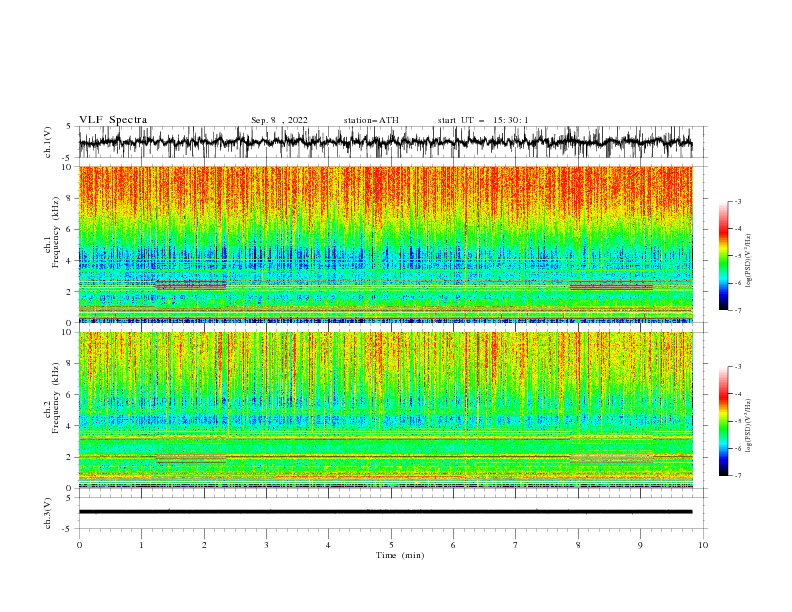Click the ch.2 Frequency (kHz) axis label
The height and width of the screenshot is (612, 792).
(x=52, y=398)
